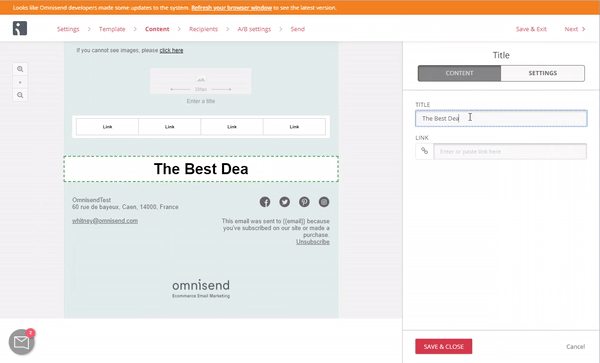
Task: Click the 'click here' link
Action: (171, 50)
